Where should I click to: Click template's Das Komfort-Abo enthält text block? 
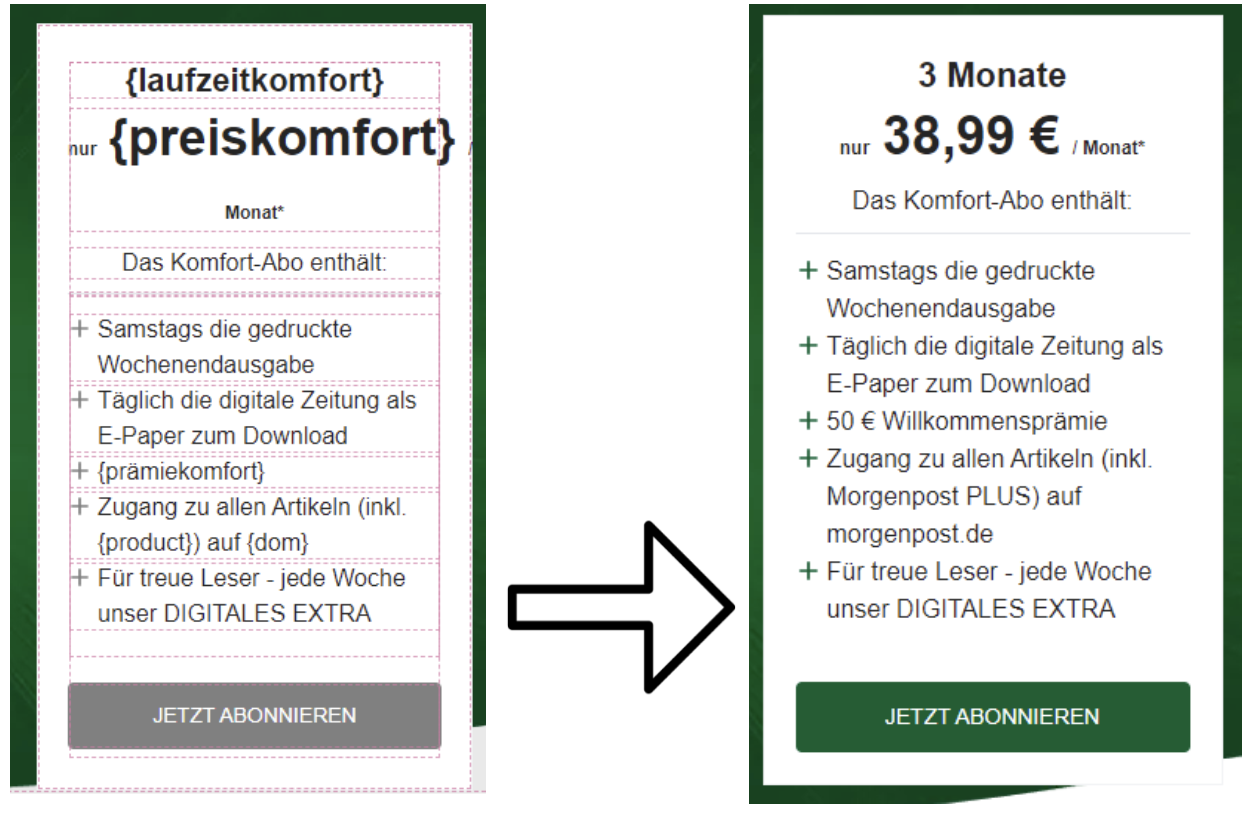point(254,263)
